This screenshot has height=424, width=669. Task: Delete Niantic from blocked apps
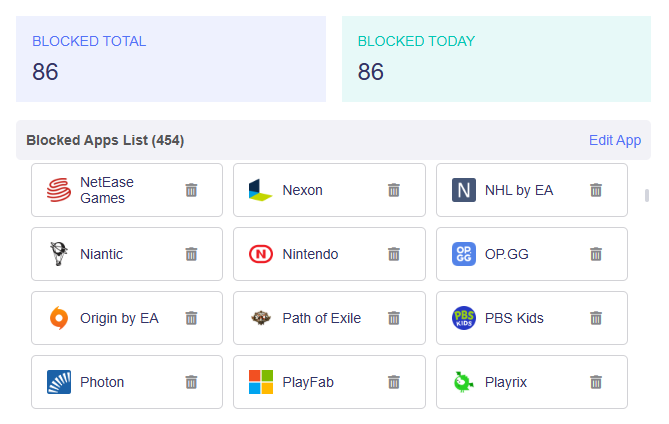point(191,254)
